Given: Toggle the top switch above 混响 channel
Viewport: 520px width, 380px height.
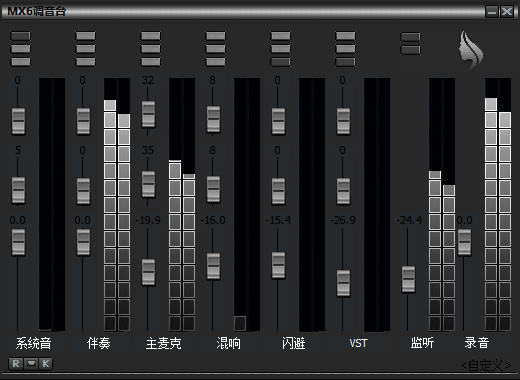Looking at the screenshot, I should tap(215, 36).
